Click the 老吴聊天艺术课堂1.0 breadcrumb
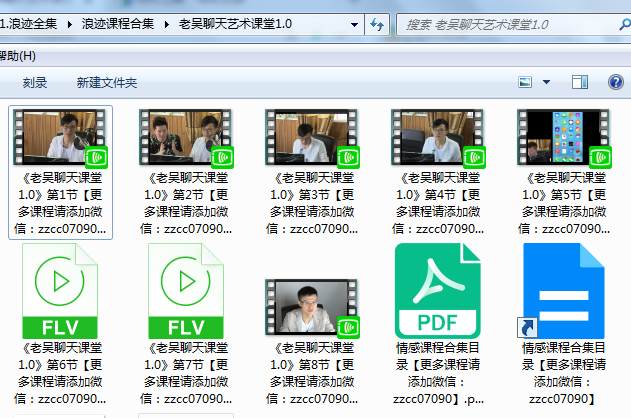Viewport: 631px width, 418px height. click(235, 24)
